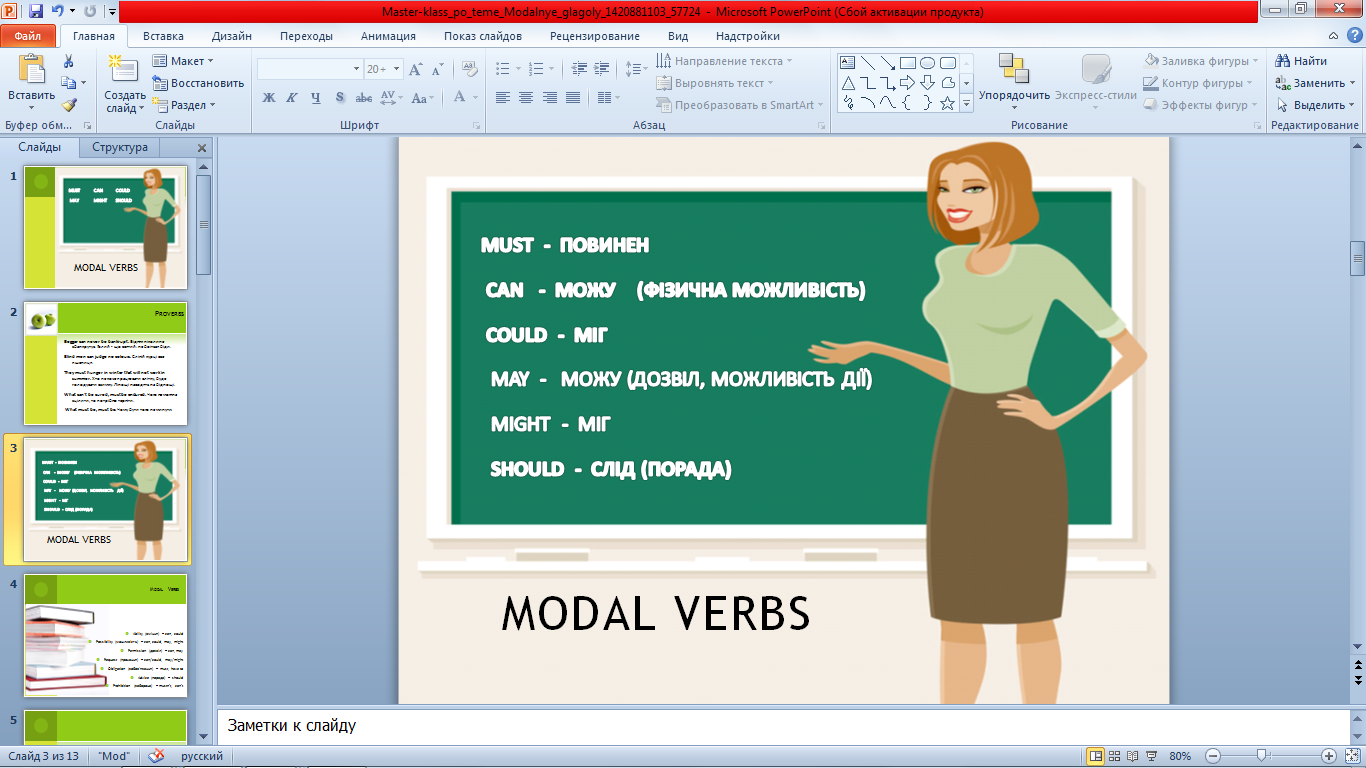Toggle bold formatting (Ж)
Screen dimensions: 1366x768
268,97
